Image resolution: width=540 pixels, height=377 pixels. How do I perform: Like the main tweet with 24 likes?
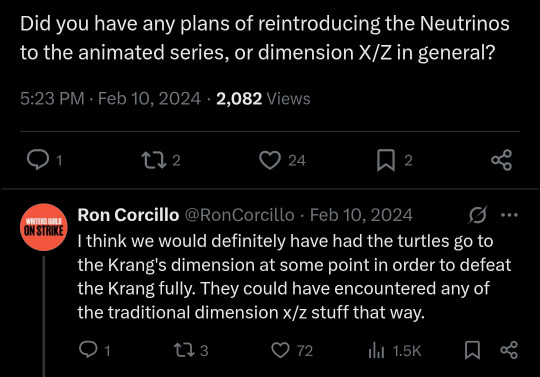(282, 160)
